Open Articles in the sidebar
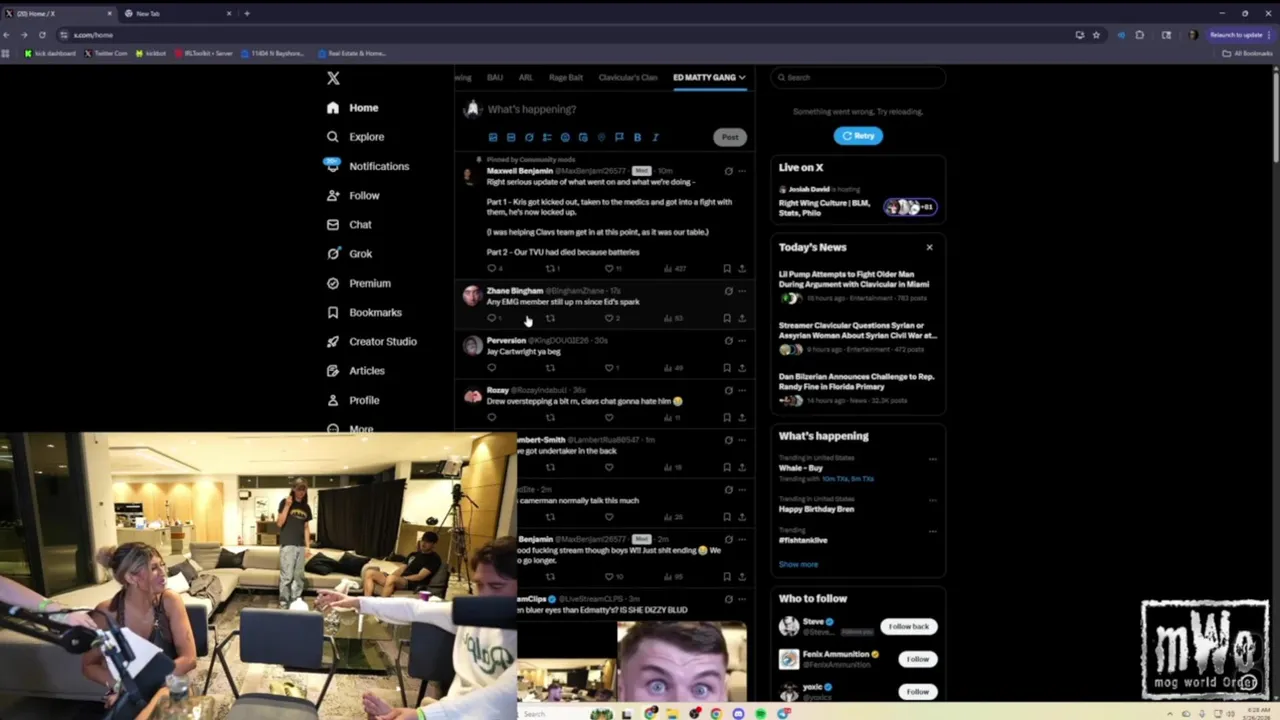Screen dimensions: 1280x720 [x=355, y=370]
